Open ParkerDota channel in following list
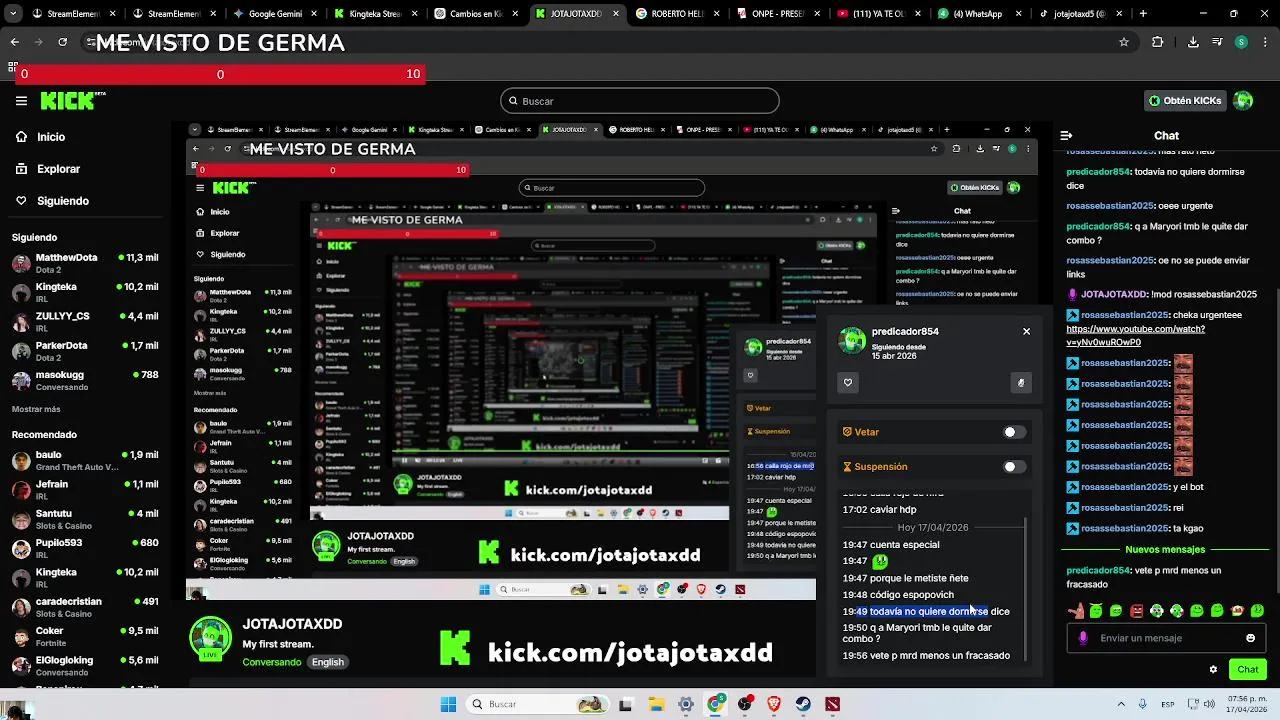1280x720 pixels. coord(85,351)
